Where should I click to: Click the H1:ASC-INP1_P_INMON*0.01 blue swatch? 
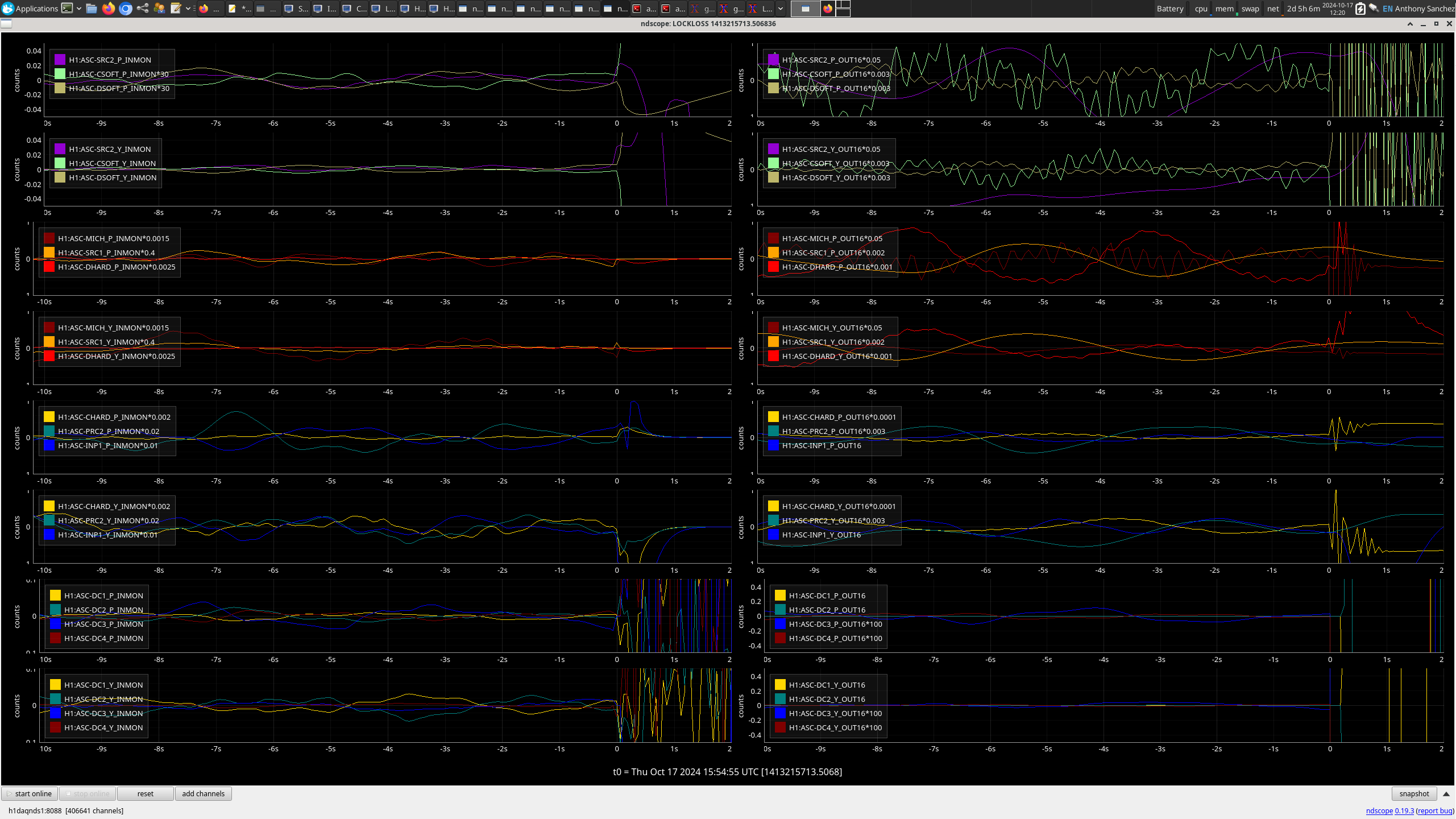[49, 445]
